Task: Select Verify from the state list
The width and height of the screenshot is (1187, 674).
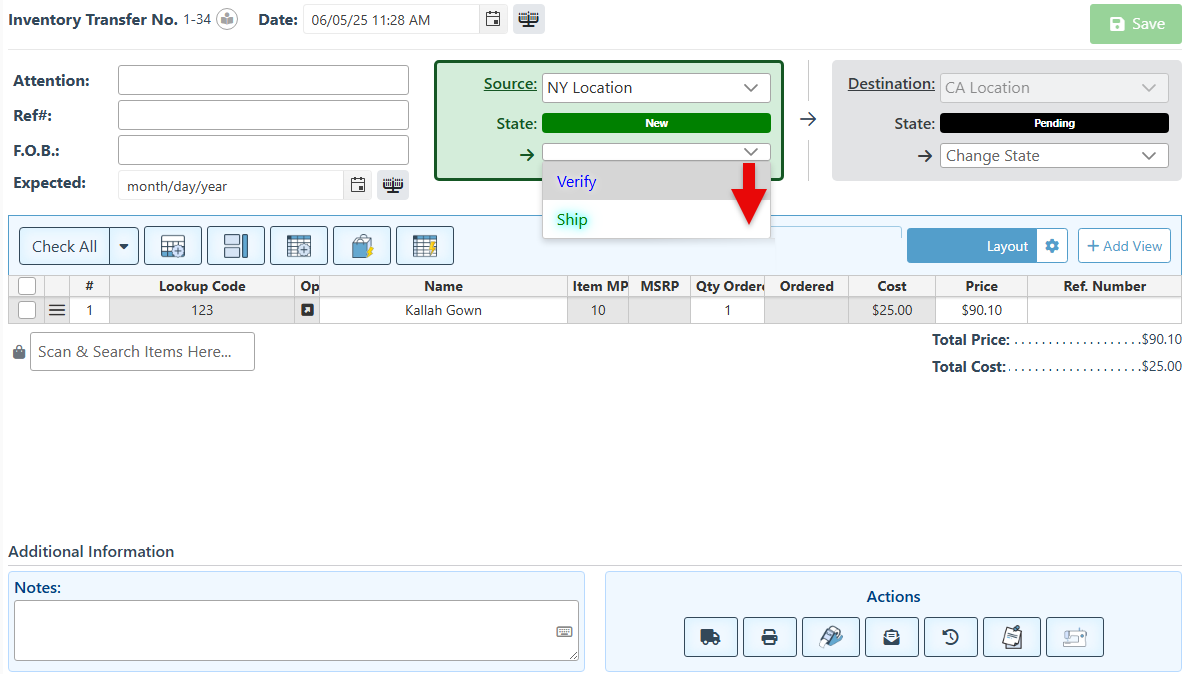Action: [577, 182]
